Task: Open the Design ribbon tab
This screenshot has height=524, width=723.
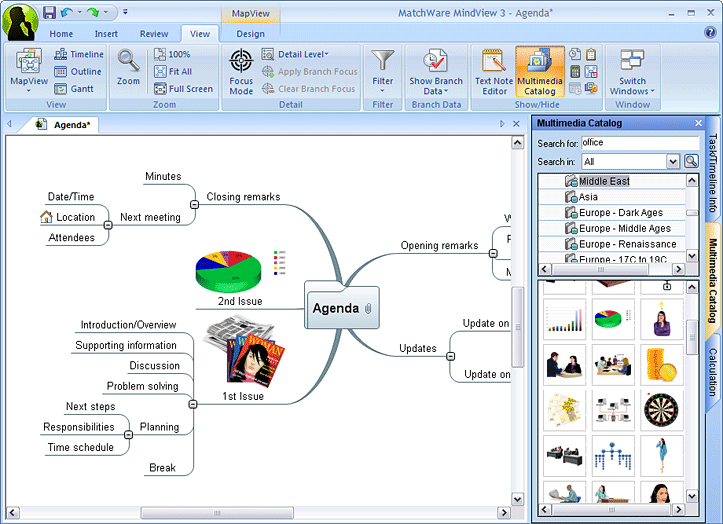Action: 250,34
